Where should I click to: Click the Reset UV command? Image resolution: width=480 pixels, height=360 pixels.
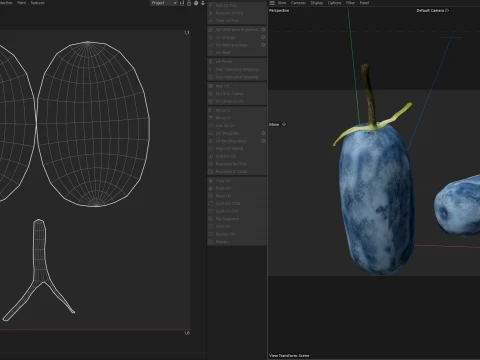[x=223, y=196]
